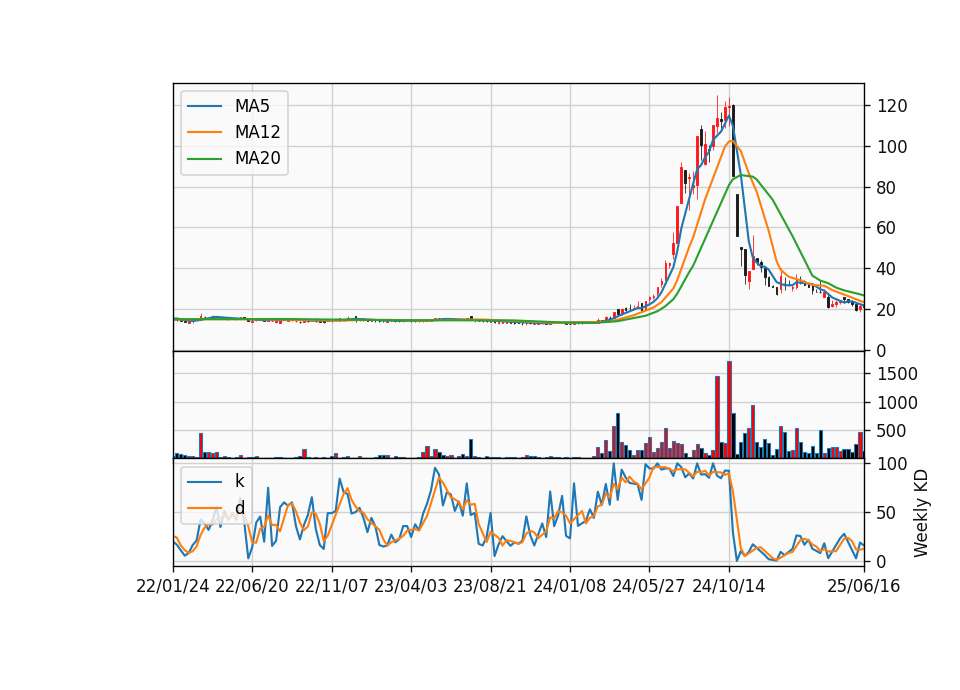Click the 500 volume axis label
The image size is (960, 690).
coord(892,431)
